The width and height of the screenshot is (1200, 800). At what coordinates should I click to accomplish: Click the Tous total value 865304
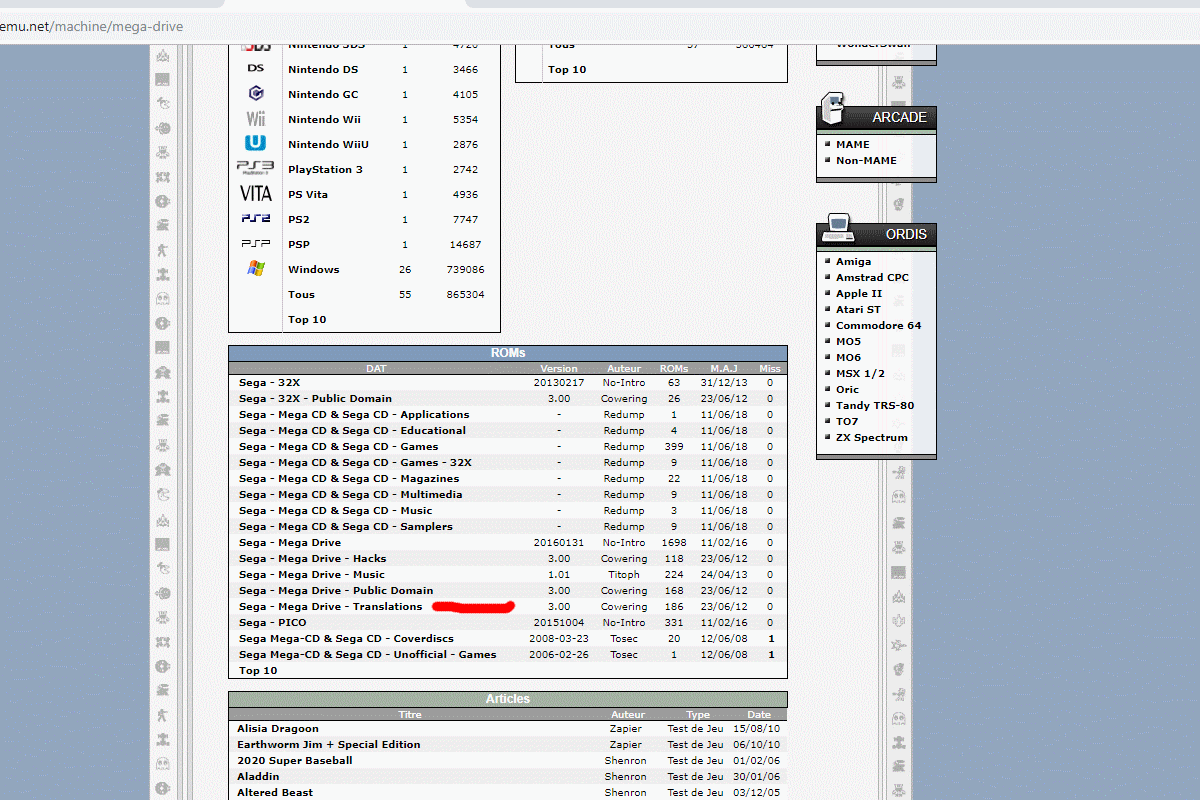[465, 294]
